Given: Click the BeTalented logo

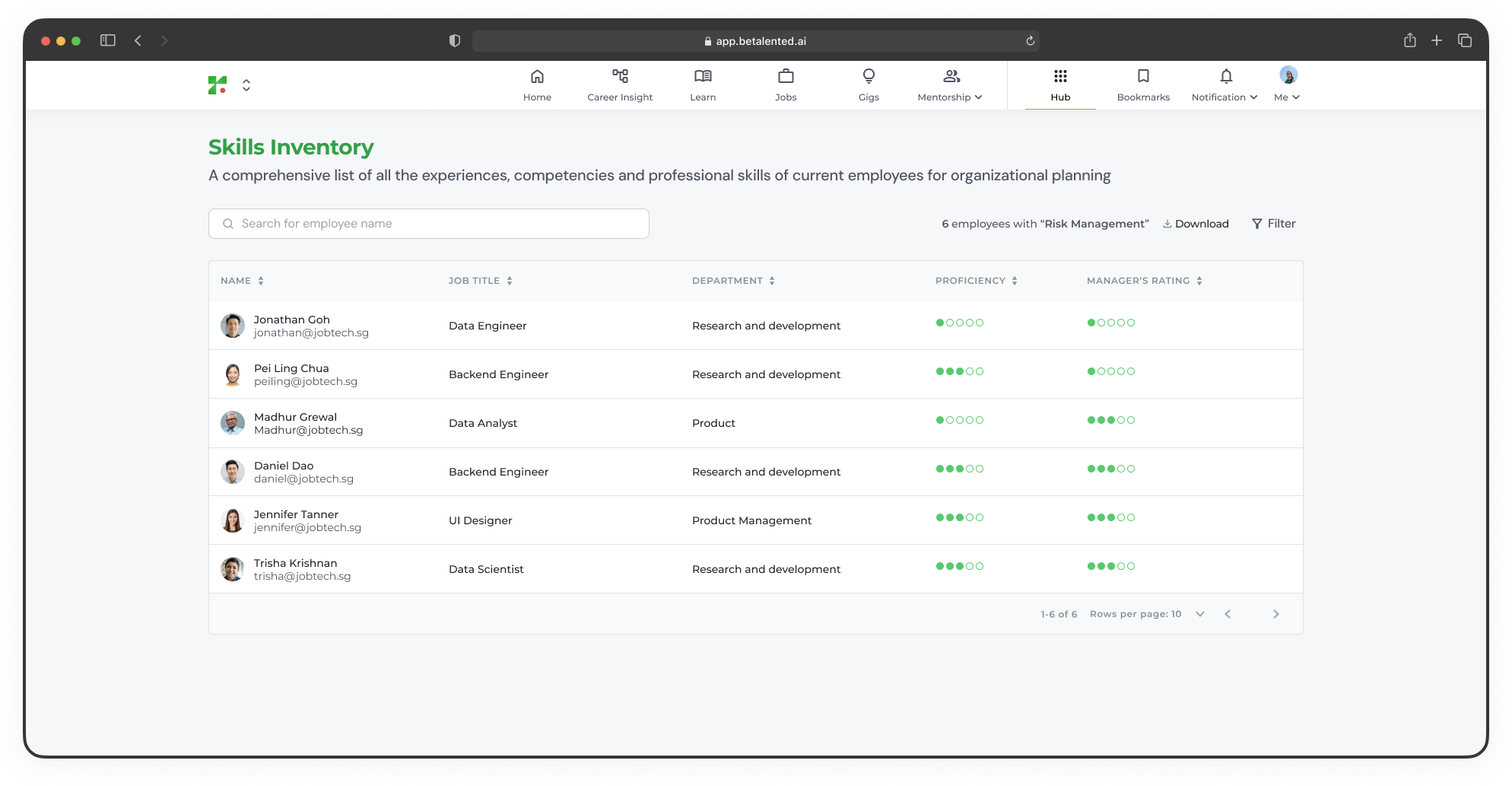Looking at the screenshot, I should click(218, 85).
